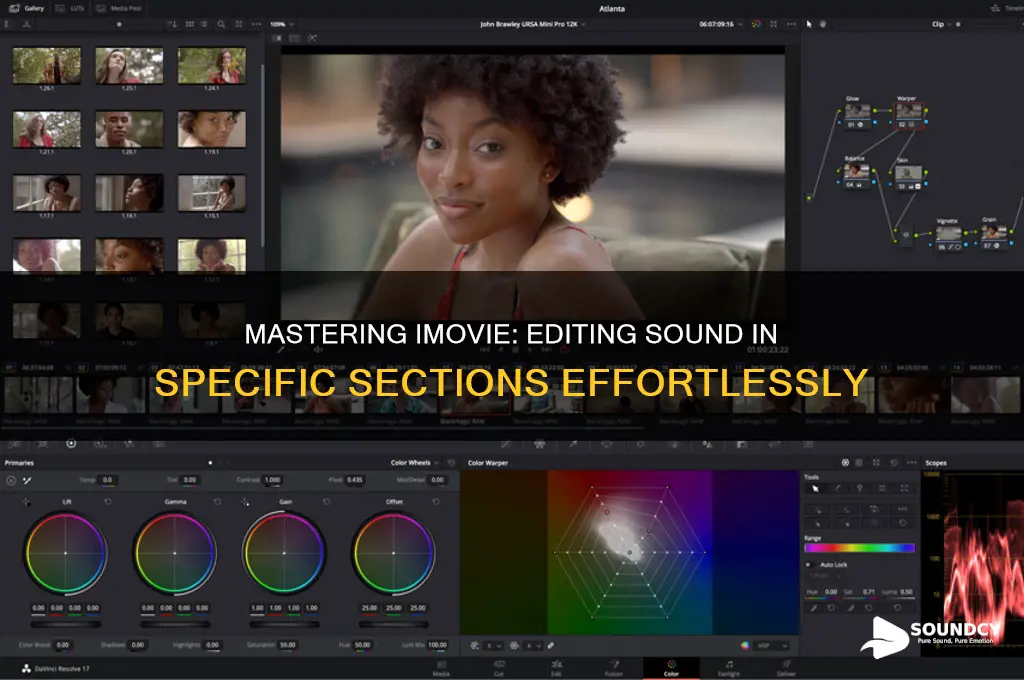Switch gallery to thumbnail grid view
Image resolution: width=1024 pixels, height=680 pixels.
click(x=190, y=24)
